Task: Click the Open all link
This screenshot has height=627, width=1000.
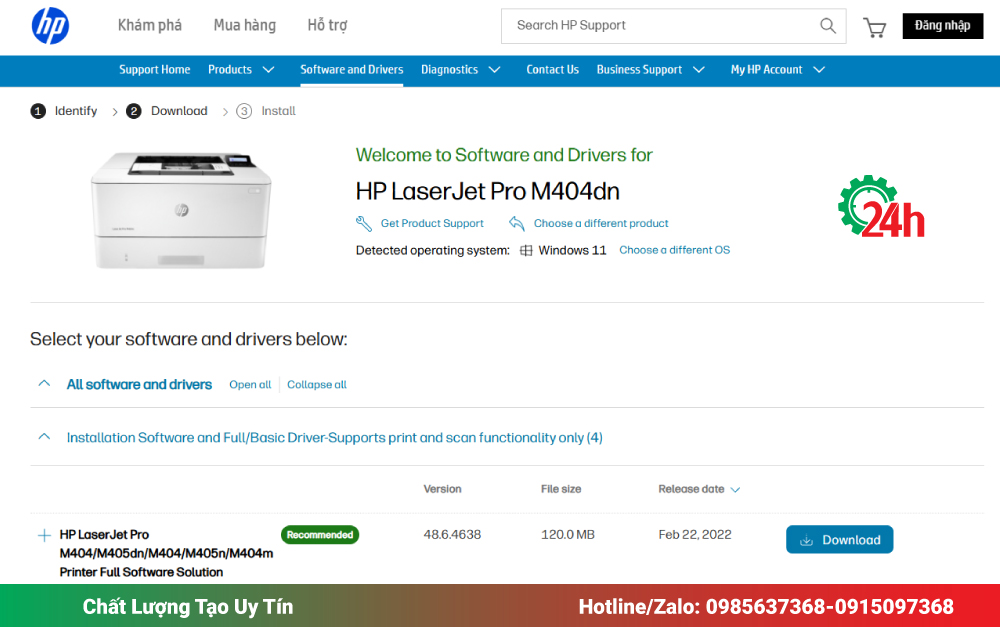Action: pyautogui.click(x=250, y=385)
